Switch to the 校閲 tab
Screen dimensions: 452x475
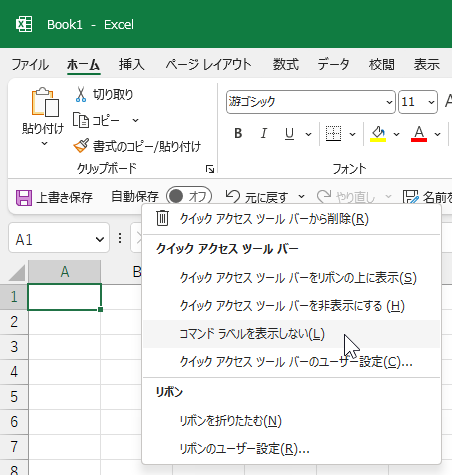click(382, 64)
